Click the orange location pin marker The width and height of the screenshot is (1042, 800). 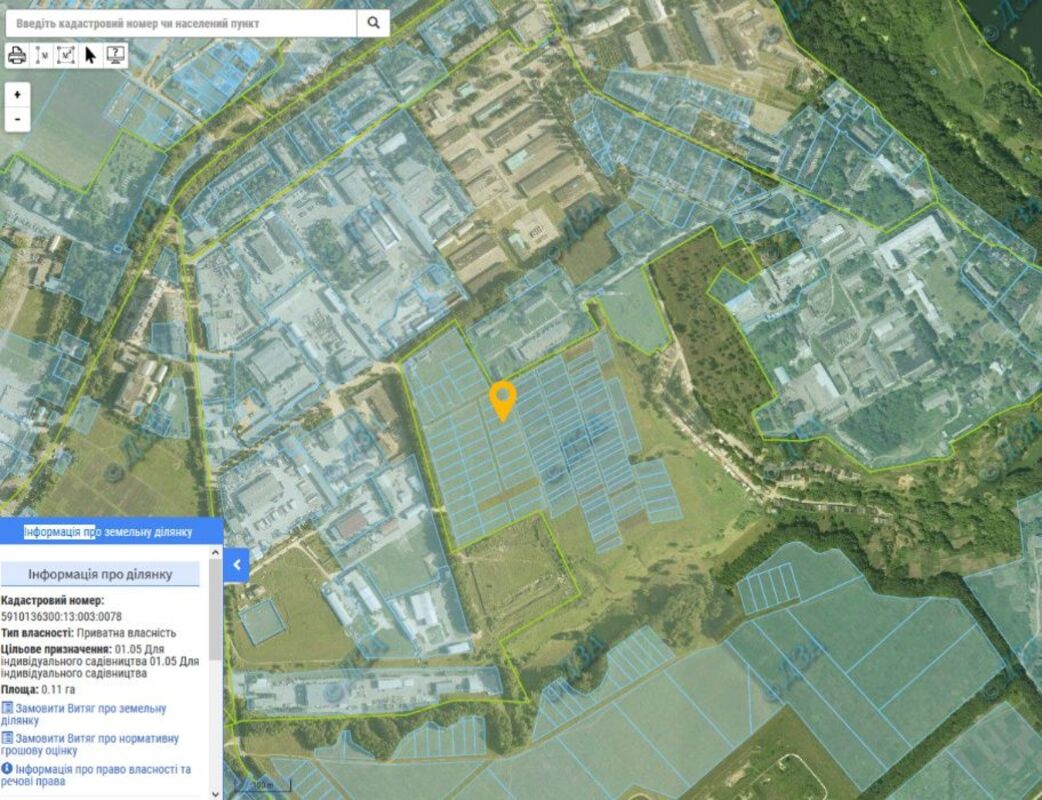tap(502, 398)
